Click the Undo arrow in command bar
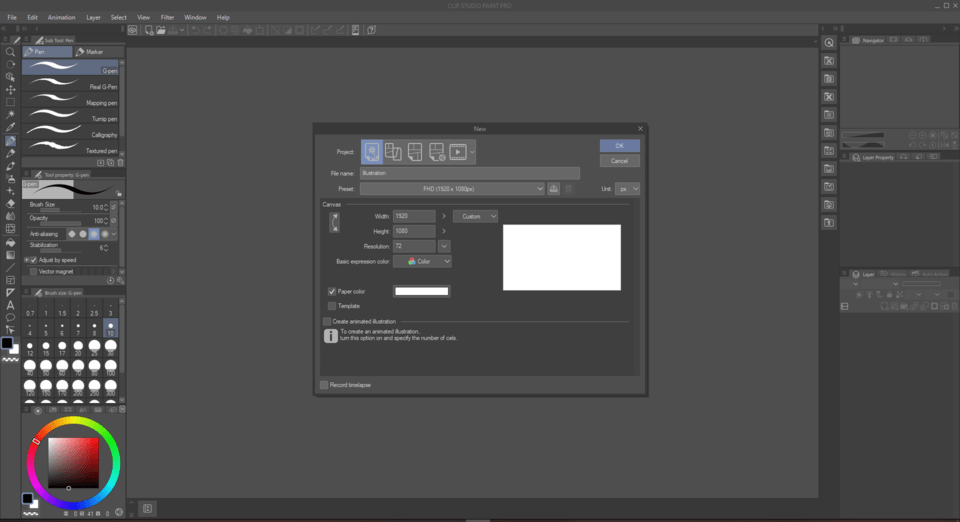This screenshot has height=522, width=960. pyautogui.click(x=195, y=30)
